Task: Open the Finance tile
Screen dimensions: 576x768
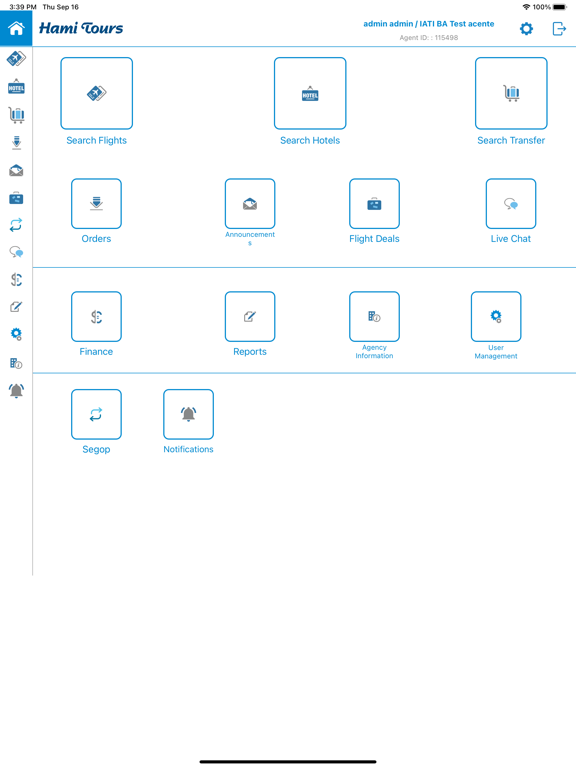Action: (x=96, y=316)
